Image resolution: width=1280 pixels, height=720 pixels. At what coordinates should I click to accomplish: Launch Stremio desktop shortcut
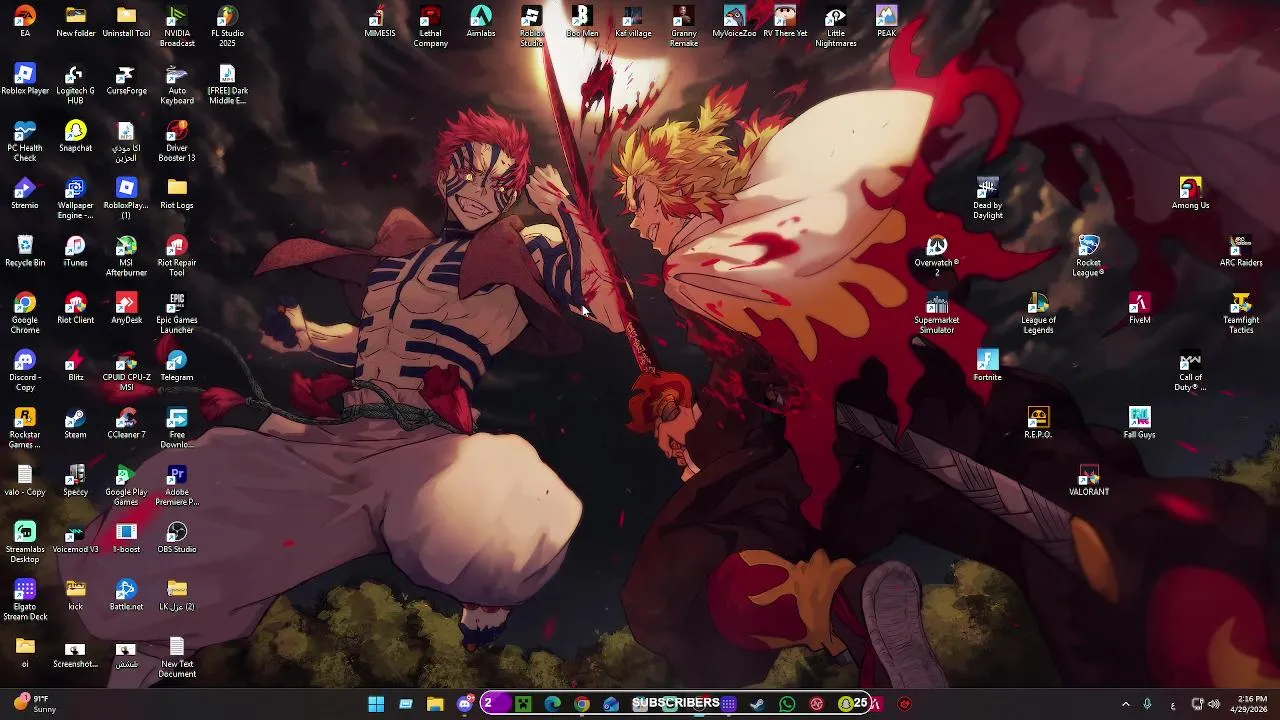tap(25, 194)
